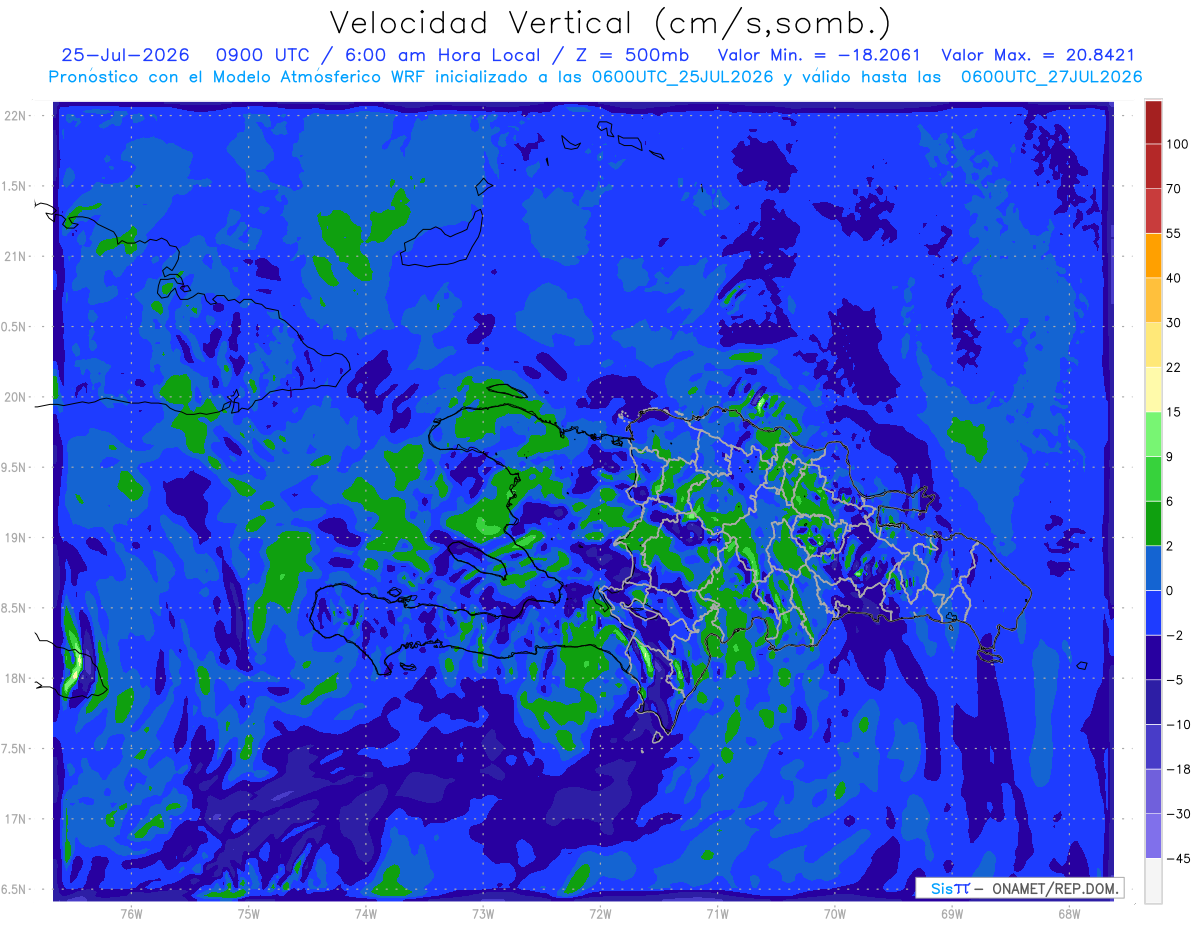Pick the bright blue swatch between -2 and 0
Image resolution: width=1200 pixels, height=927 pixels.
point(1153,613)
